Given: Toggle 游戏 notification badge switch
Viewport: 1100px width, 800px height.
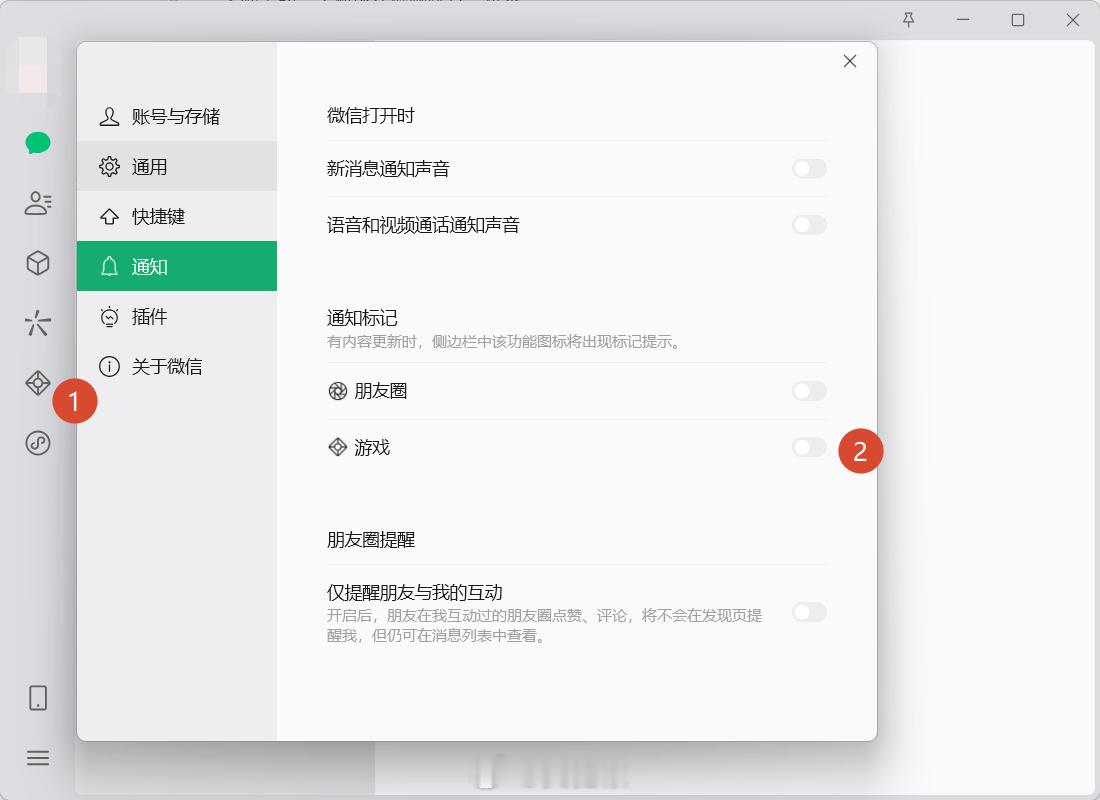Looking at the screenshot, I should [x=810, y=447].
